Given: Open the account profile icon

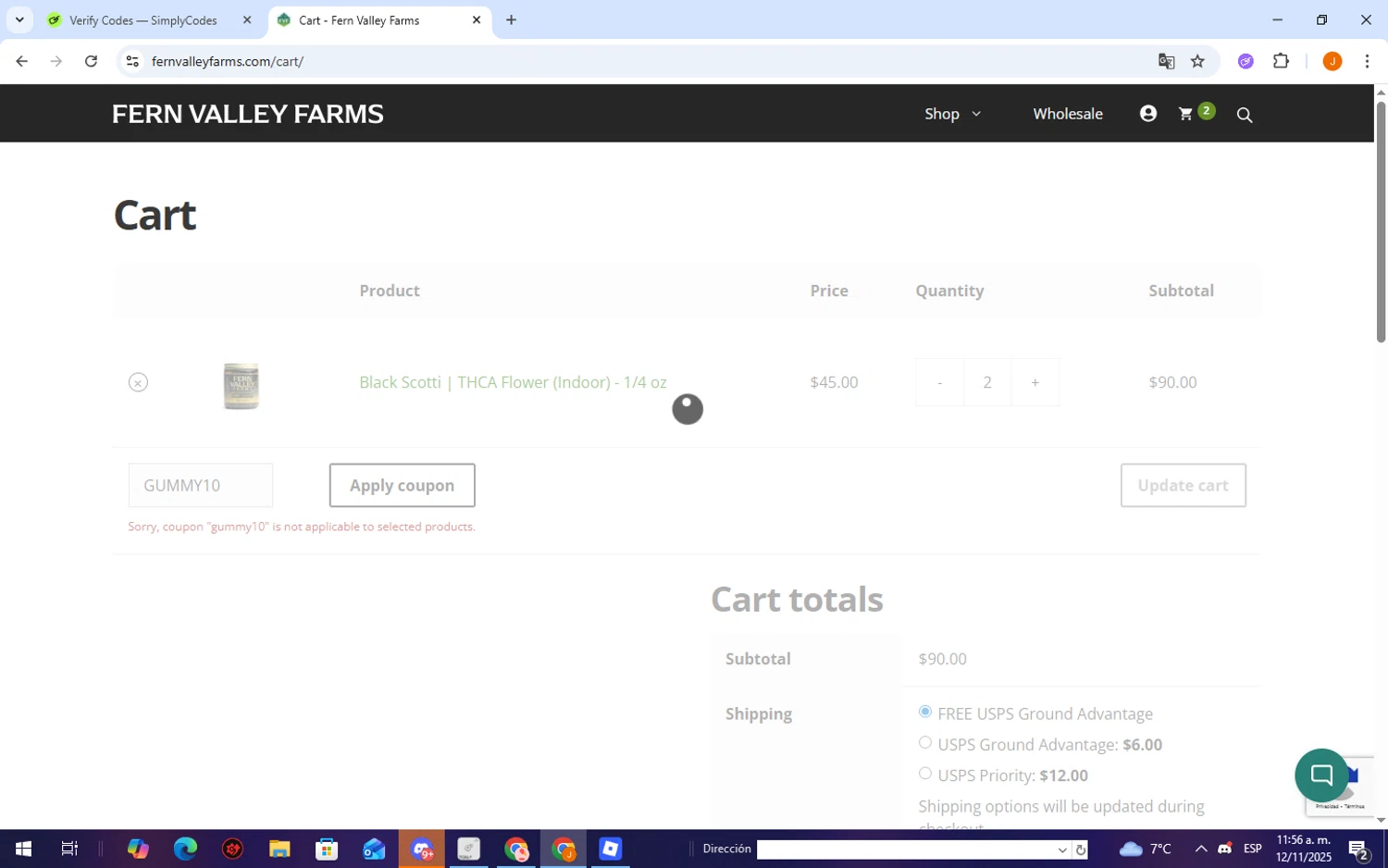Looking at the screenshot, I should tap(1148, 113).
